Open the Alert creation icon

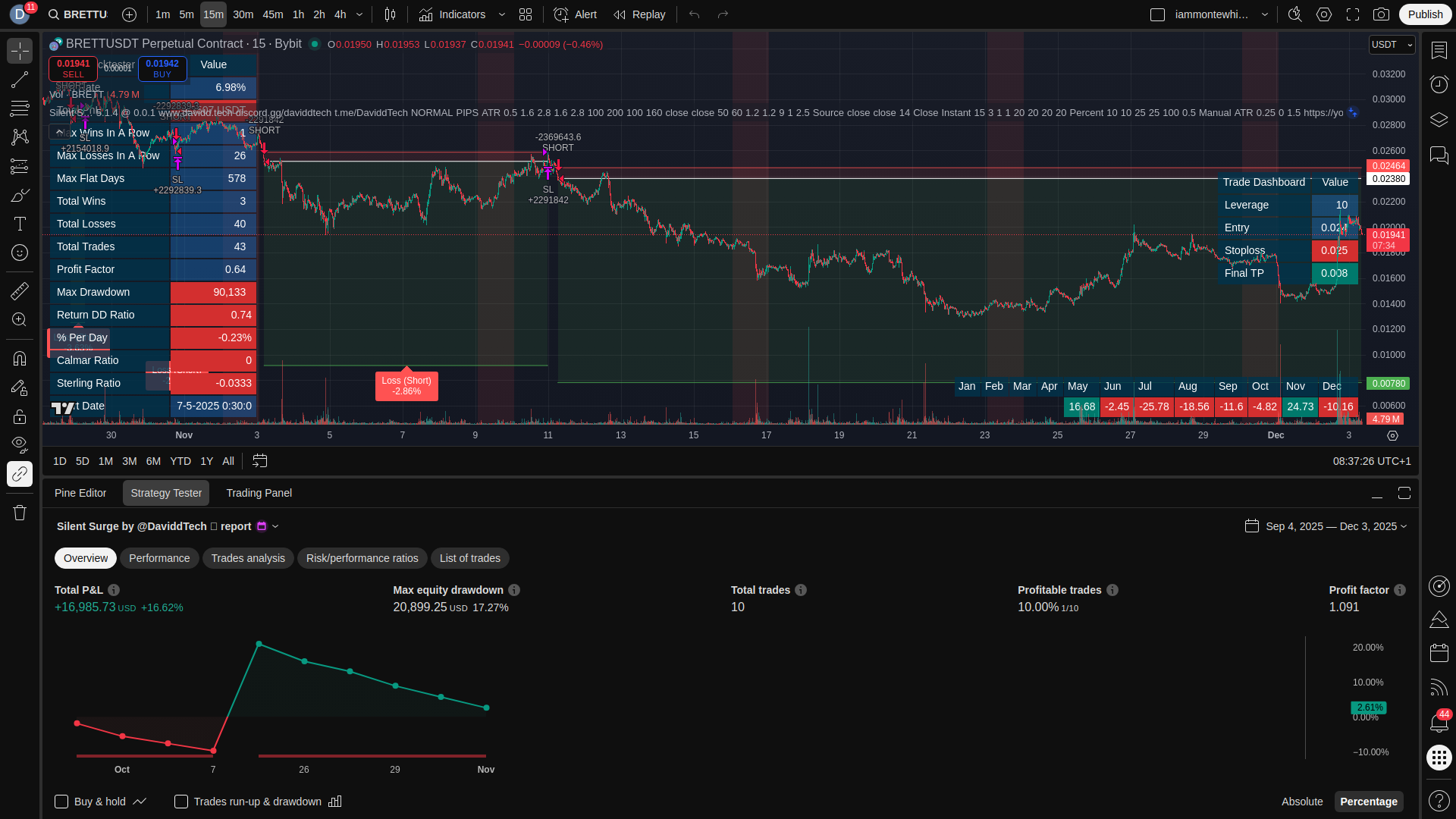point(575,14)
